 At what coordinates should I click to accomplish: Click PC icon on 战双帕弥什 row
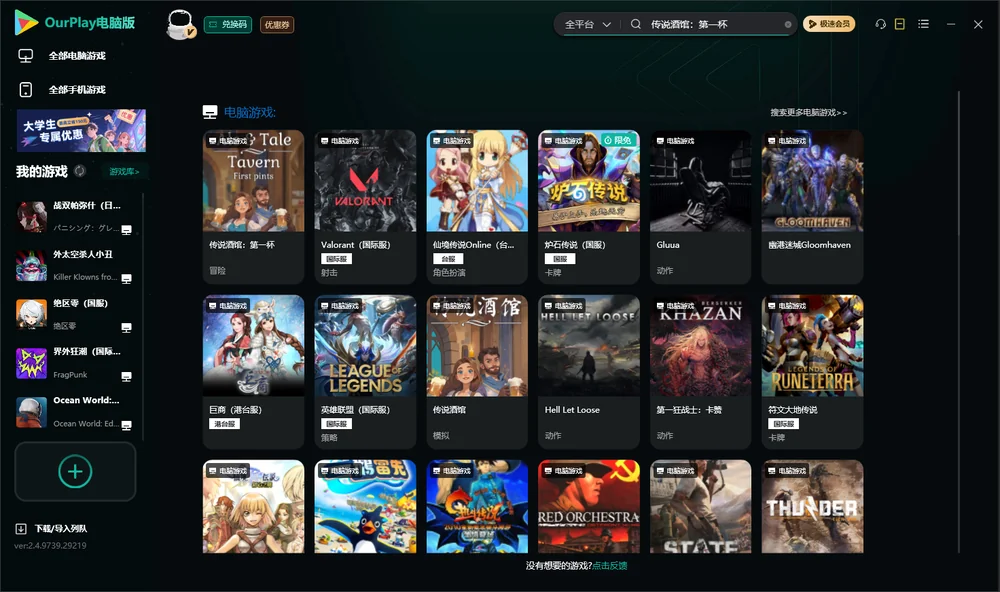pos(126,230)
